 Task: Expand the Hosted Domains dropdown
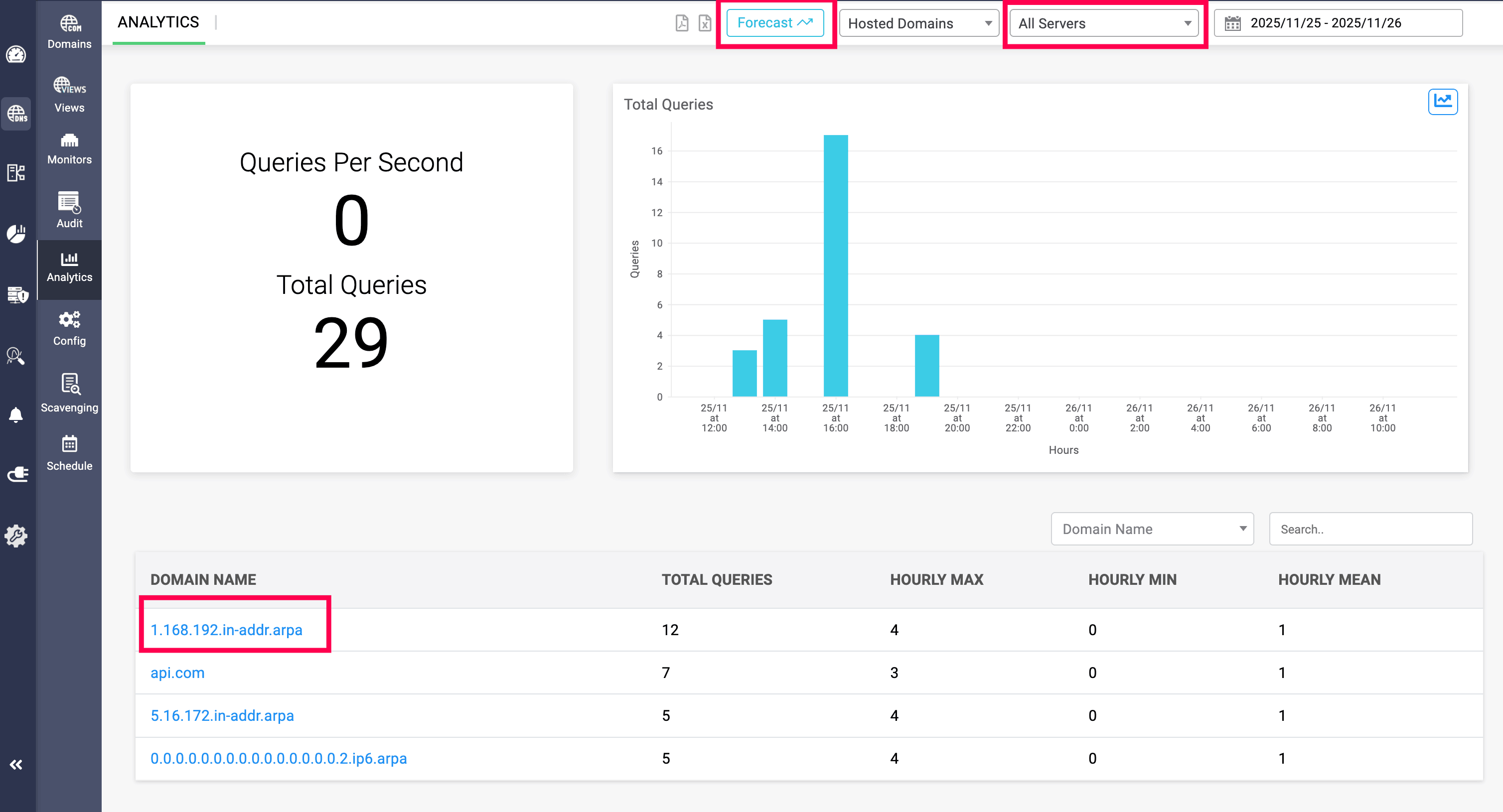919,23
